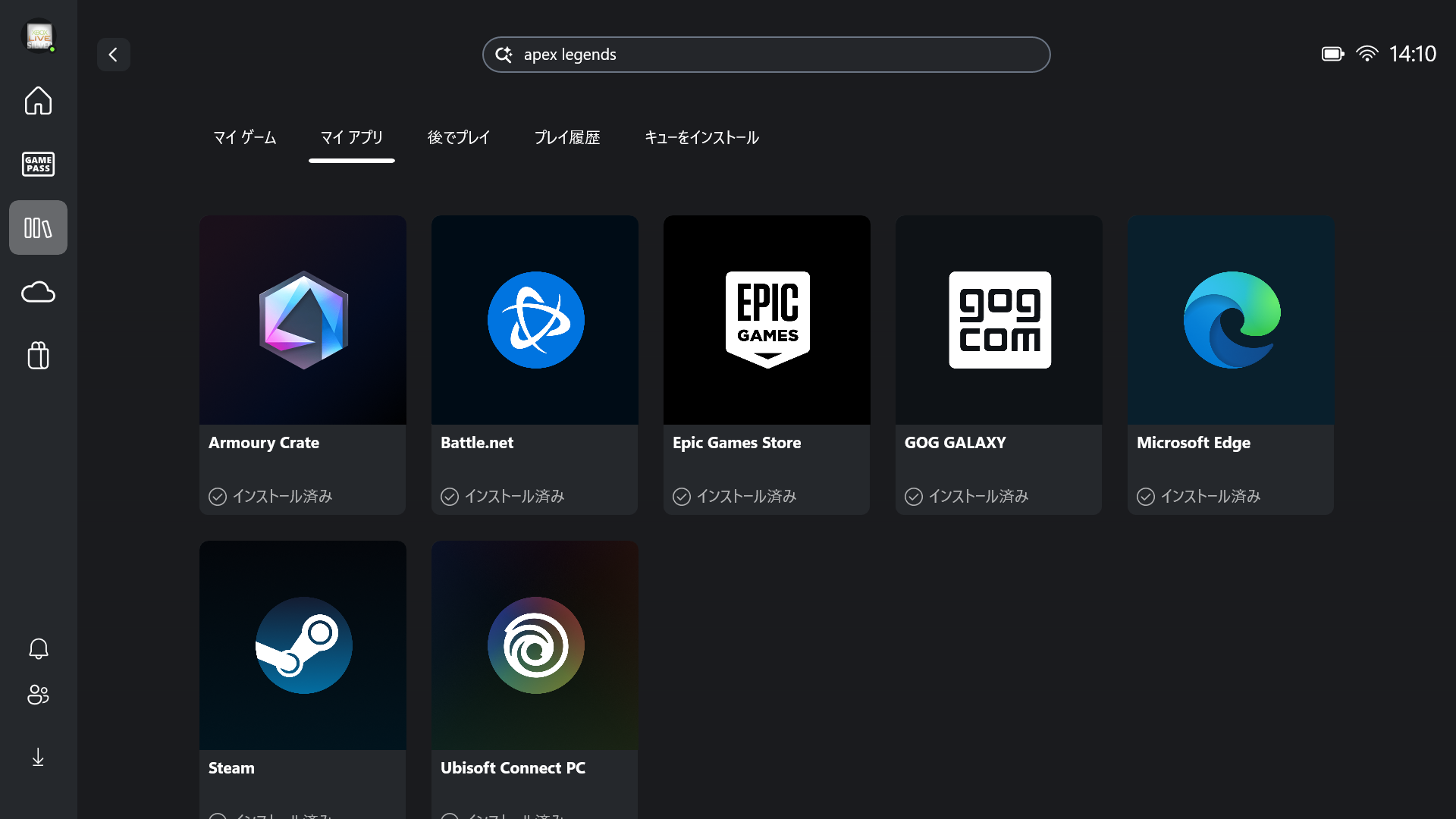Open the Downloads icon at the sidebar bottom

(x=38, y=757)
